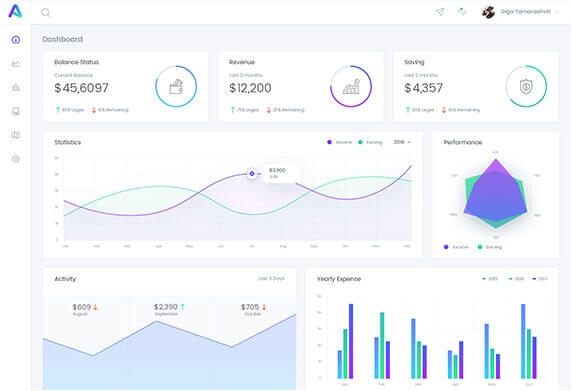This screenshot has width=572, height=391.
Task: Click the Statistics panel heading
Action: coord(67,142)
